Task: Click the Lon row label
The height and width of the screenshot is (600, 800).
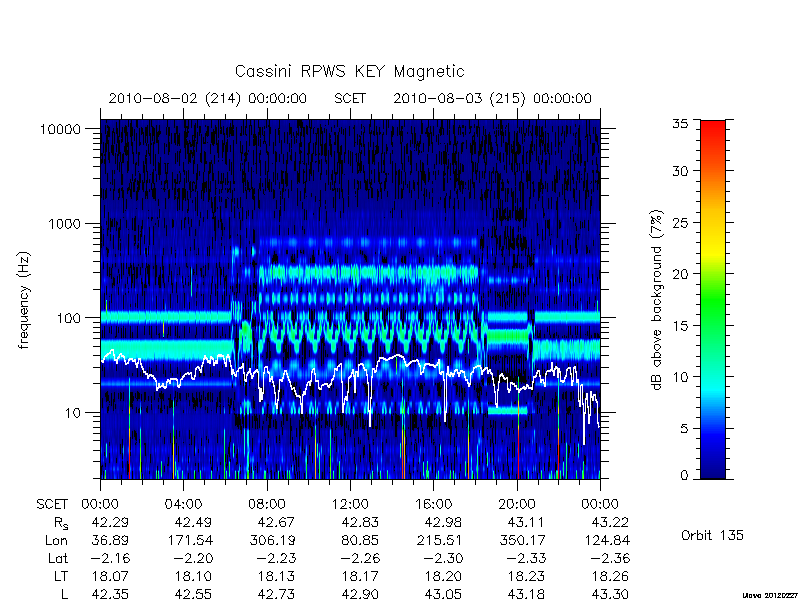Action: (x=56, y=540)
